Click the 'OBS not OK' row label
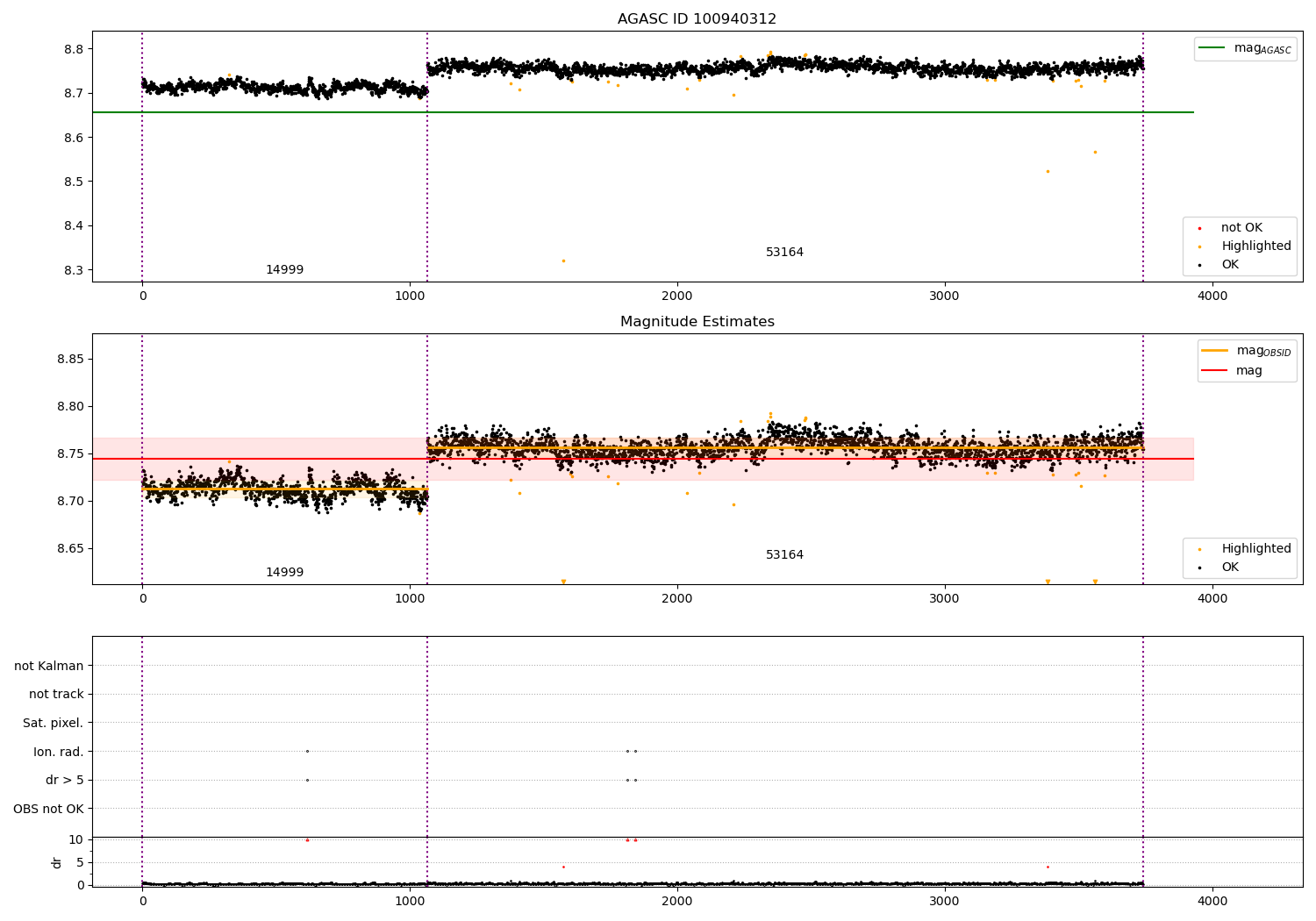Image resolution: width=1316 pixels, height=921 pixels. pos(48,809)
